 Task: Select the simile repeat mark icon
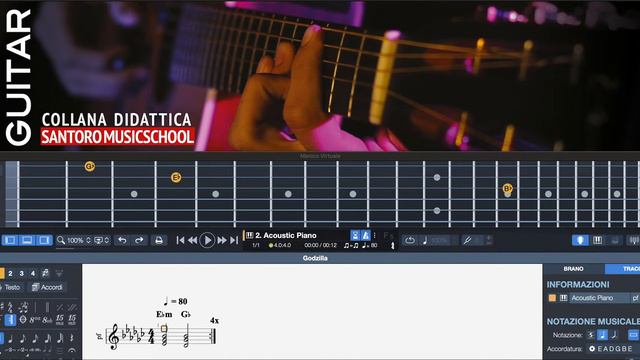tap(60, 307)
